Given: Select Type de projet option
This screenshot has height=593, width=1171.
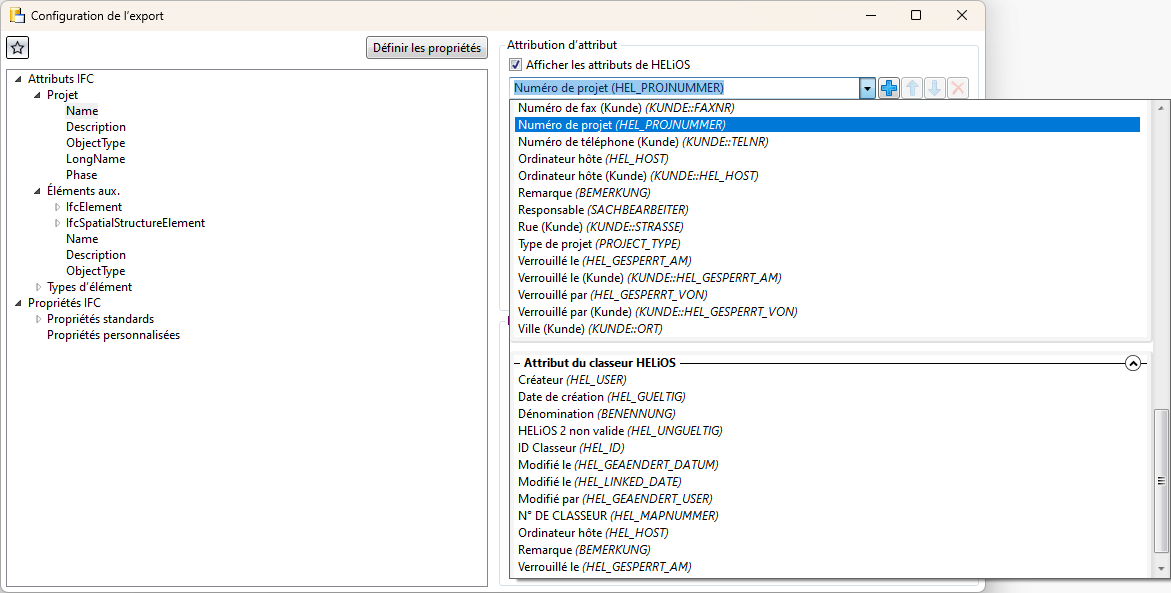Looking at the screenshot, I should [x=827, y=243].
